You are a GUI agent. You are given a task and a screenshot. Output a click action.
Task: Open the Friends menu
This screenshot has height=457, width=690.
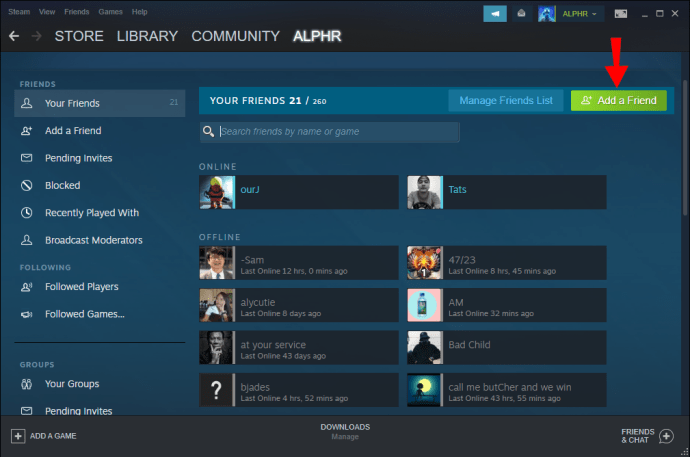point(77,12)
